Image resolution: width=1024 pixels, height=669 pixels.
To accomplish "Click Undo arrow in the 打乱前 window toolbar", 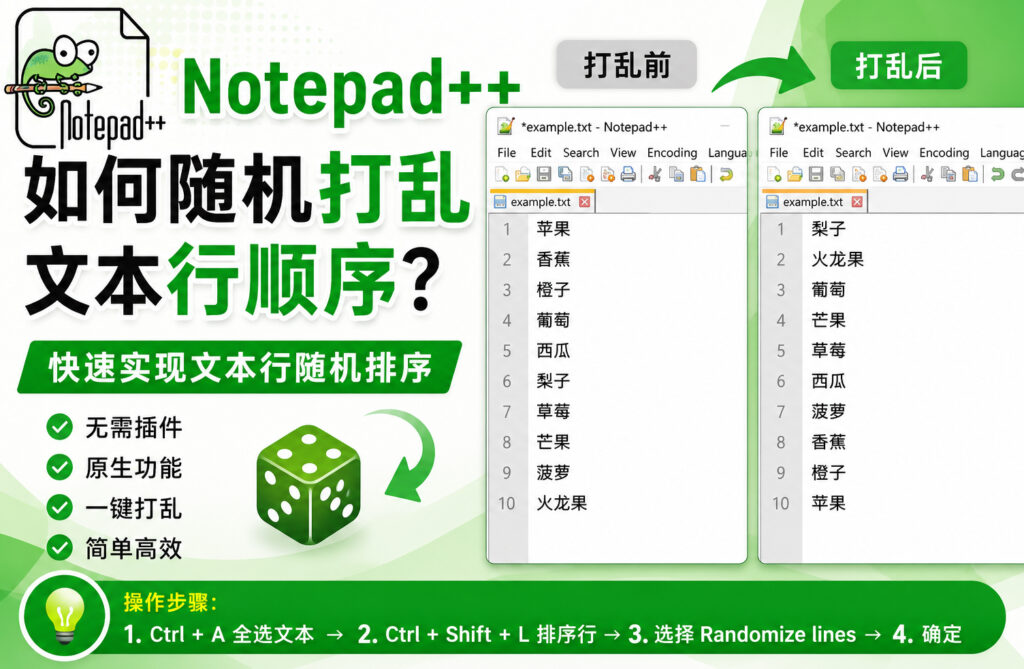I will click(x=726, y=174).
